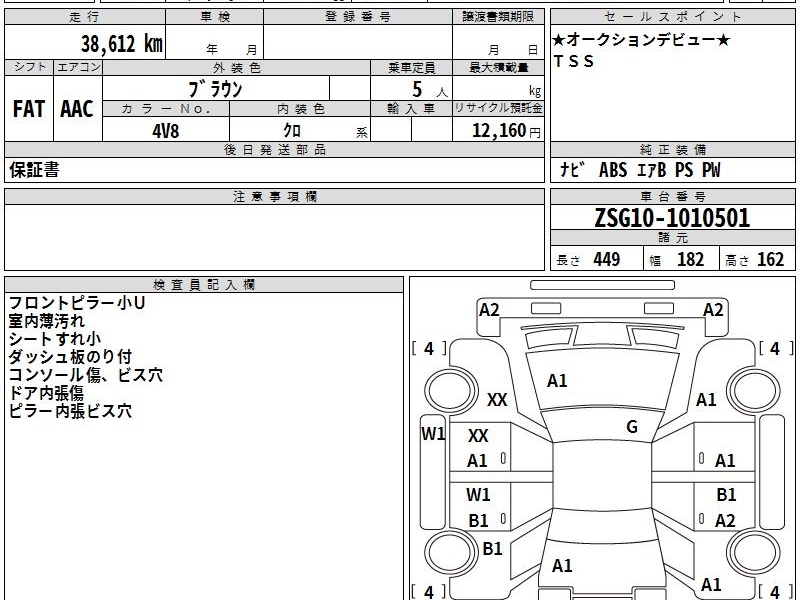The width and height of the screenshot is (800, 600).
Task: Click the front-left wheel on diagram
Action: (451, 390)
